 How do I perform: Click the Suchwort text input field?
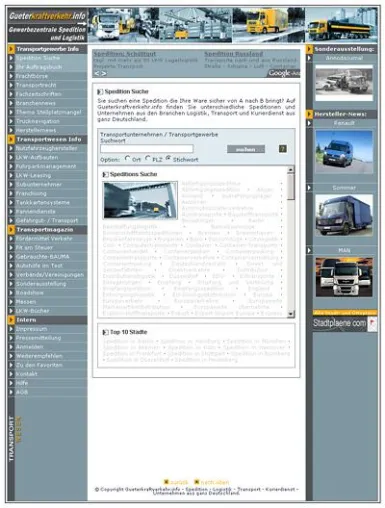[x=147, y=149]
